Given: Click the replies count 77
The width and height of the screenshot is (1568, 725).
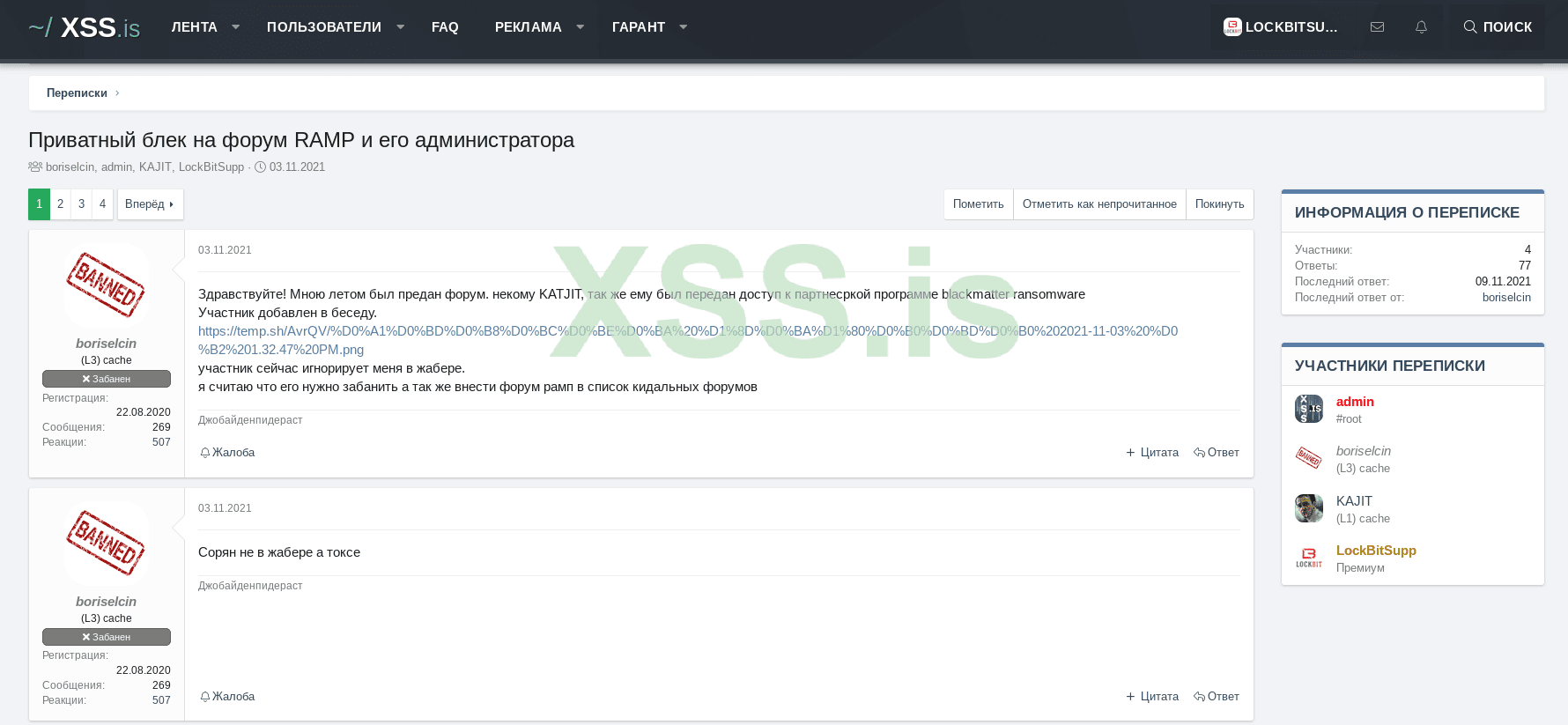Looking at the screenshot, I should point(1525,266).
